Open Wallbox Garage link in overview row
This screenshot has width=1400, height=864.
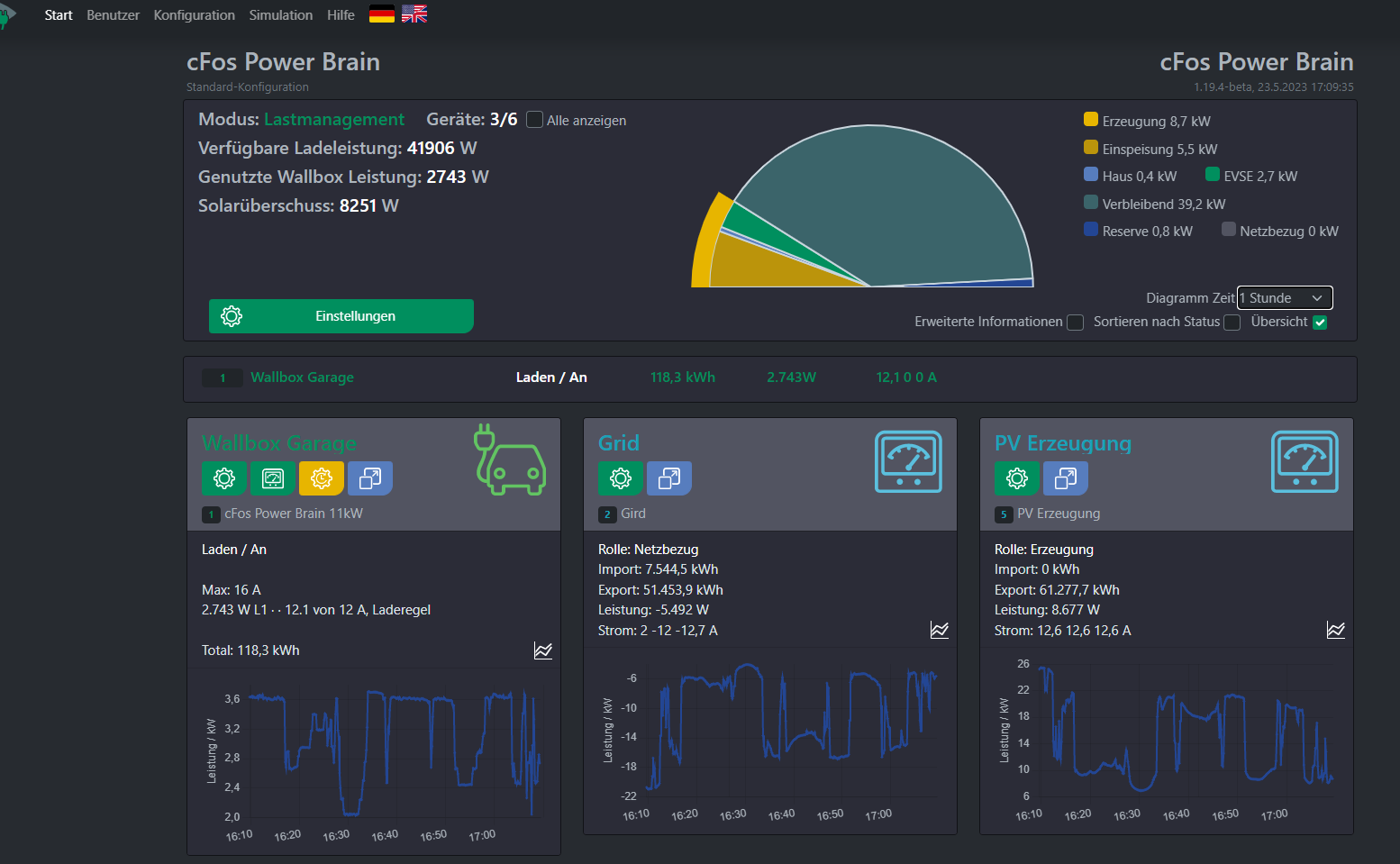tap(302, 377)
